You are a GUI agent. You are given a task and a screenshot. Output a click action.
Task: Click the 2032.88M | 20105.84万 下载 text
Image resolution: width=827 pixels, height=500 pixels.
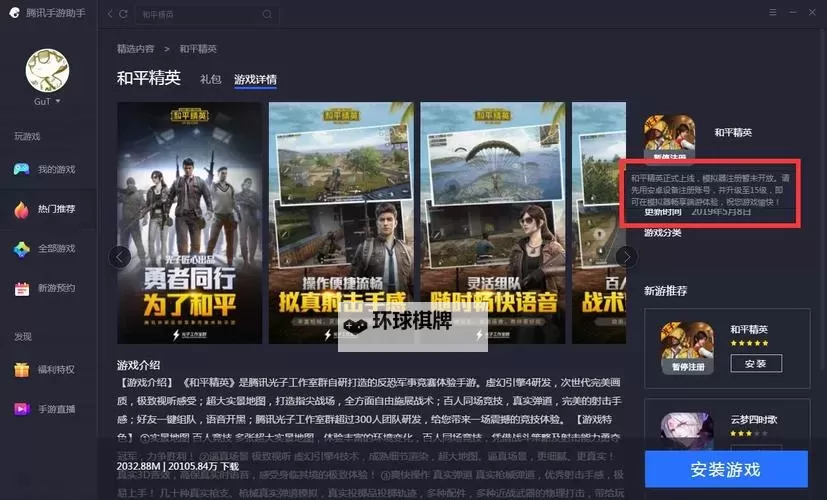pyautogui.click(x=178, y=467)
